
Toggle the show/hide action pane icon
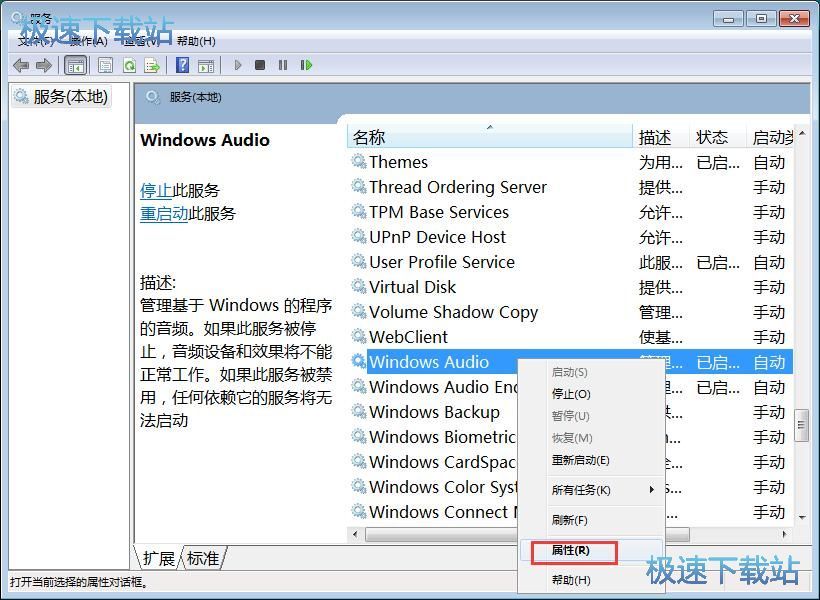(x=206, y=65)
